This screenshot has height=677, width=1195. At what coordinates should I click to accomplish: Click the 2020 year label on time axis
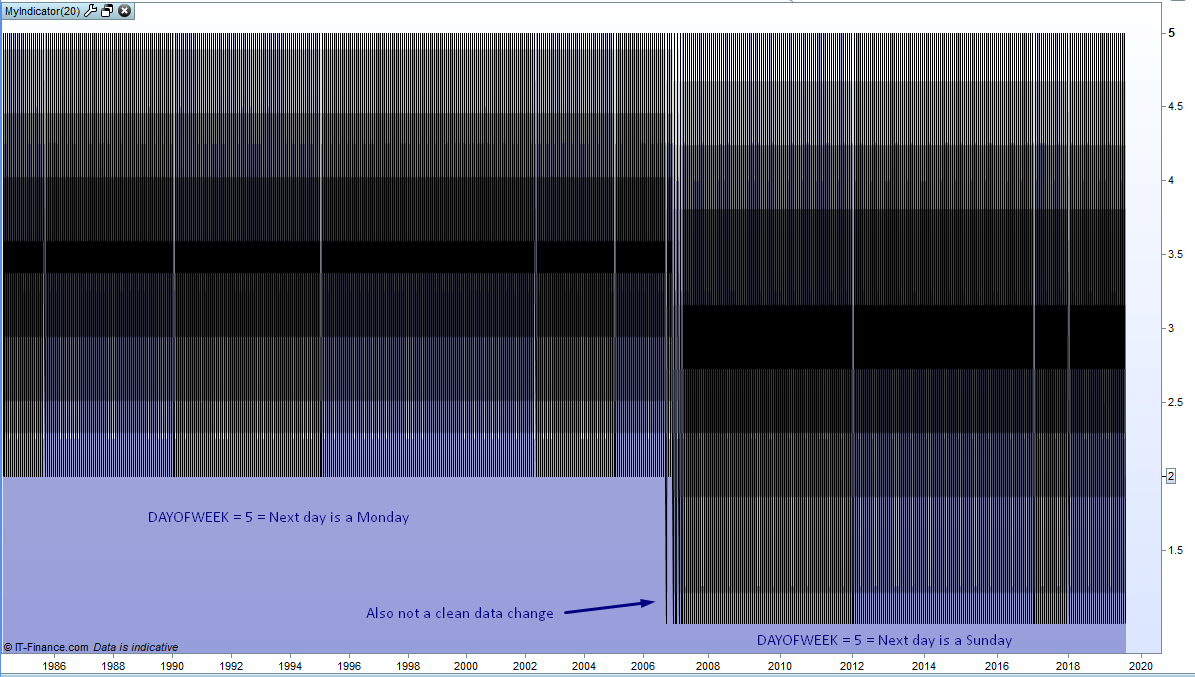(x=1141, y=666)
